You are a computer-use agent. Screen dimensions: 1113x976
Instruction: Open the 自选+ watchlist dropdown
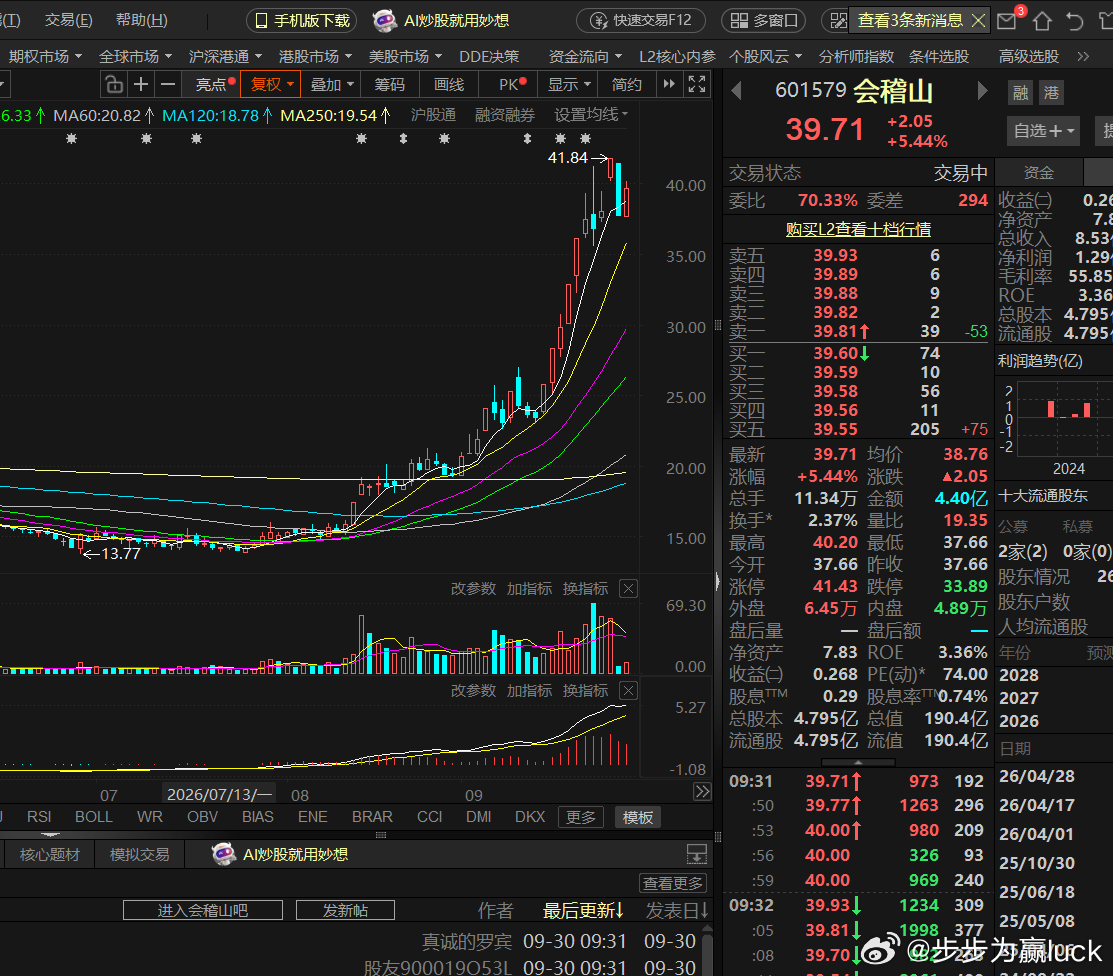1043,131
